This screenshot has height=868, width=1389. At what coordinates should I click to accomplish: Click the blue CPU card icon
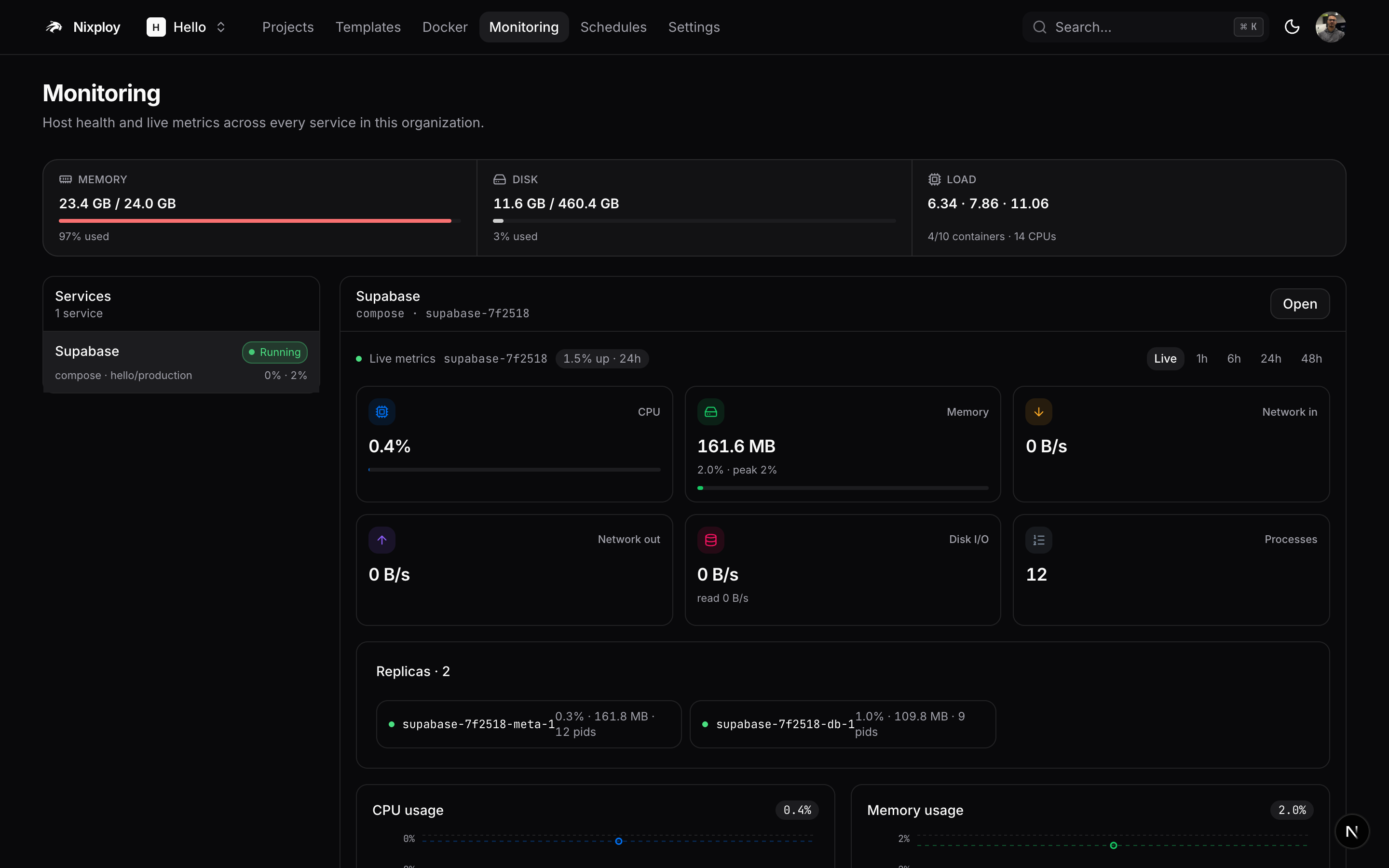coord(381,412)
